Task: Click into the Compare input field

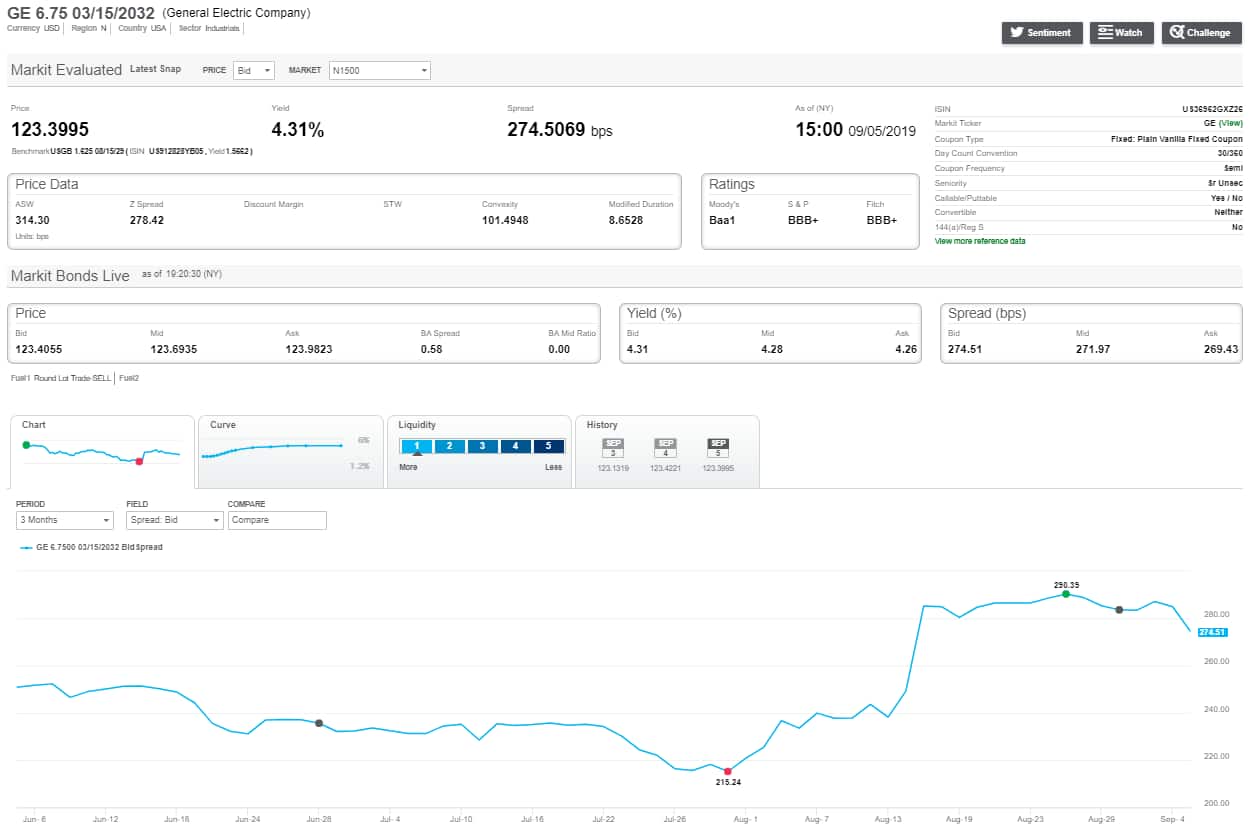Action: 277,520
